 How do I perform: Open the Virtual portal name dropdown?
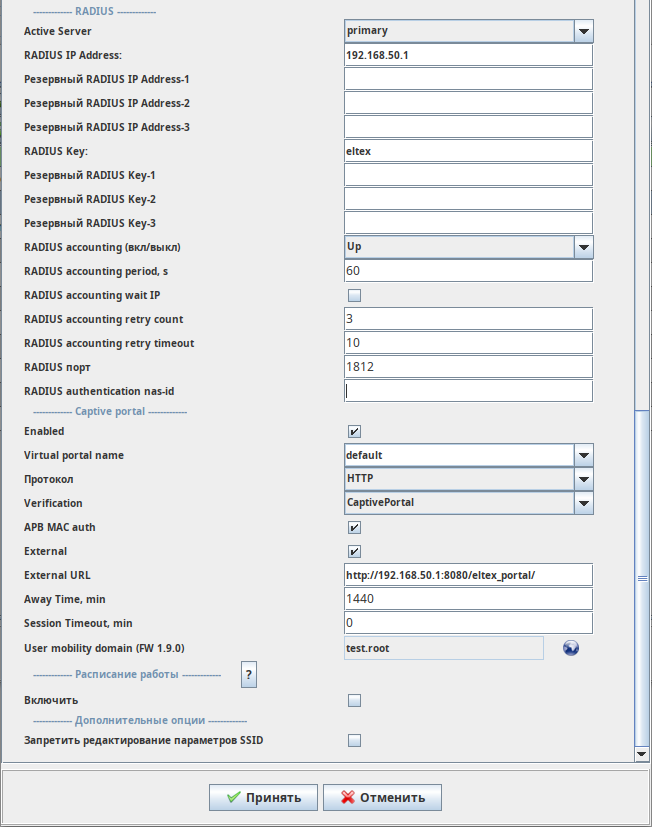point(584,456)
